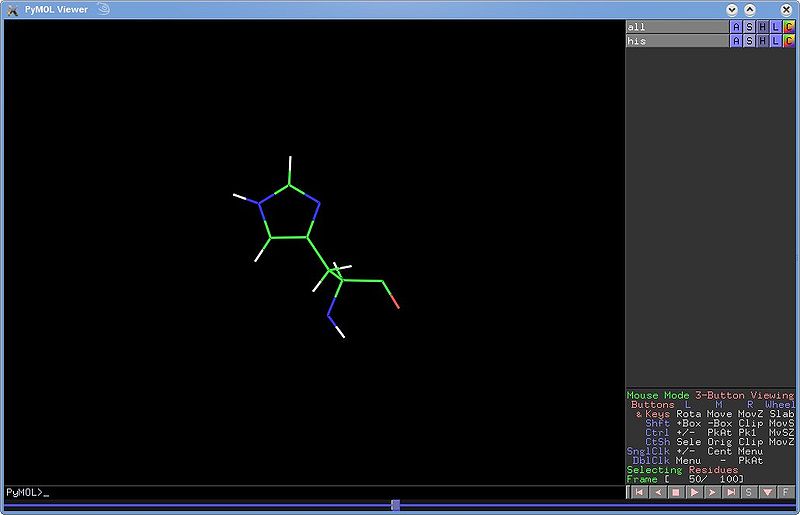Open Hide menu for 'all' row

coord(763,27)
